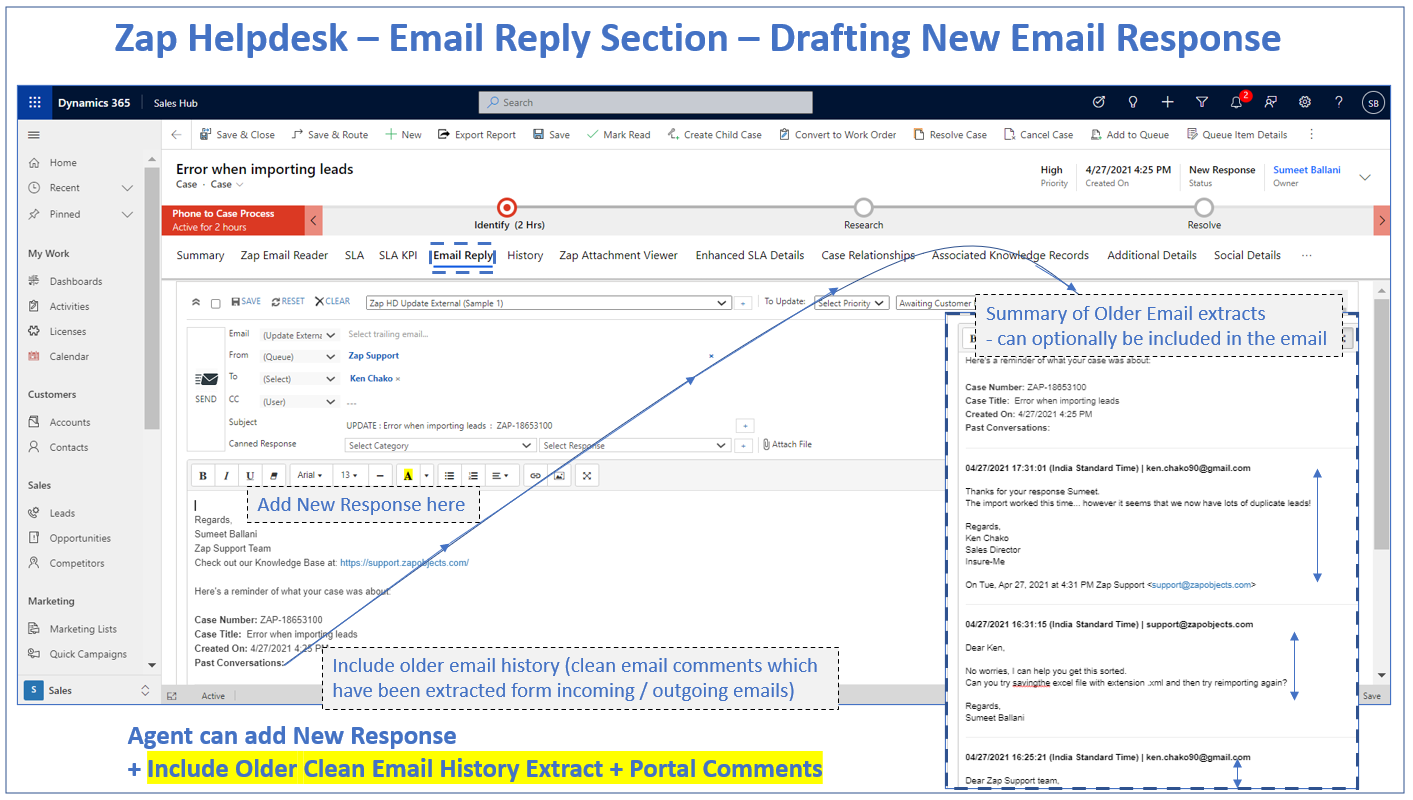Open the From Queue dropdown
The image size is (1413, 800).
pos(300,356)
